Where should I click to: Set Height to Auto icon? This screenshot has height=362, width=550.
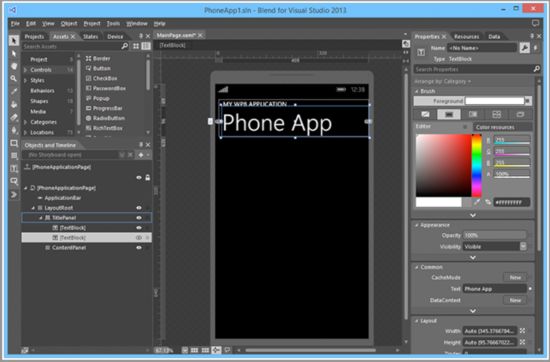[x=522, y=342]
